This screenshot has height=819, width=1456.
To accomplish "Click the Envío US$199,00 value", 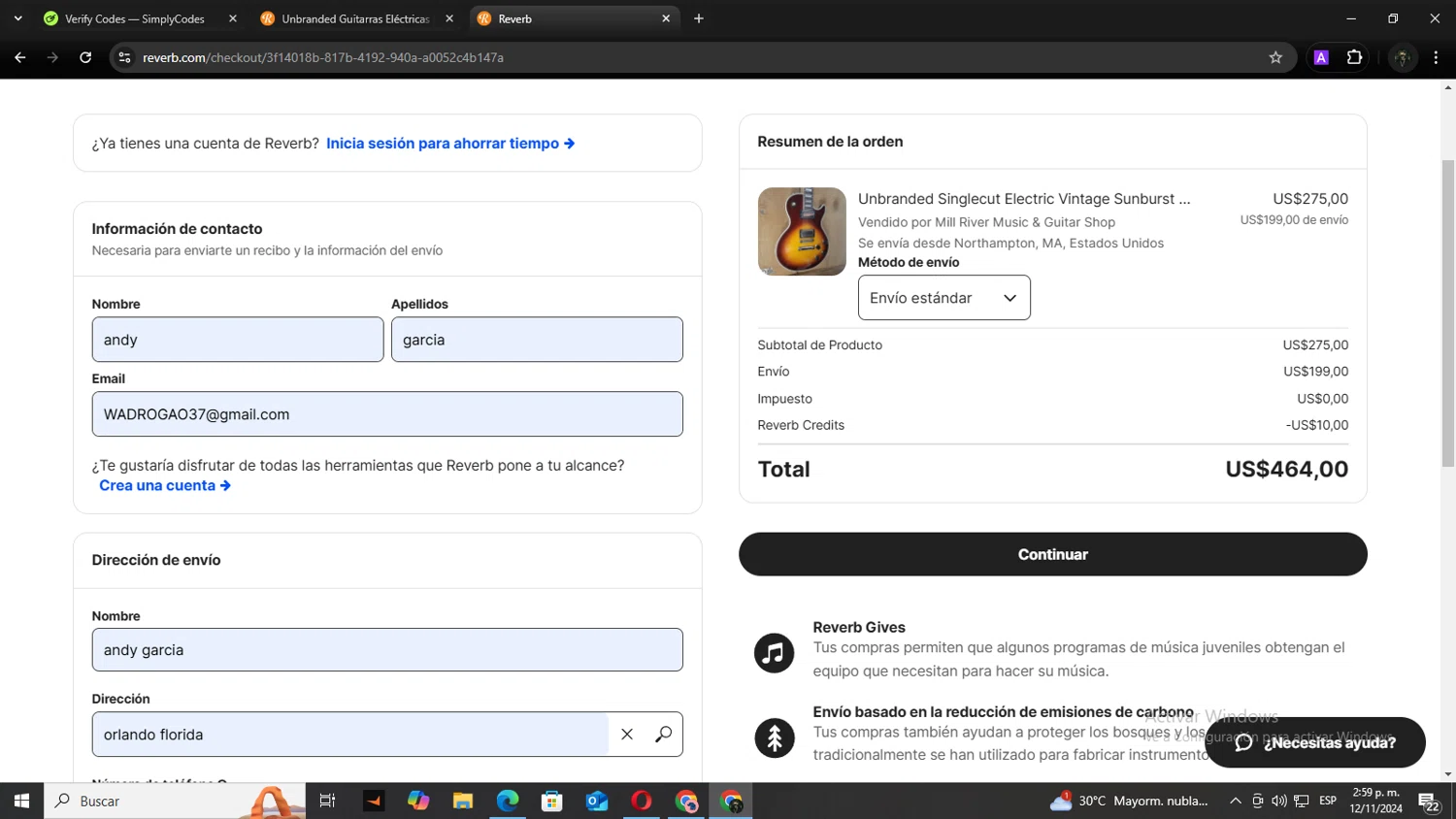I will point(1315,372).
